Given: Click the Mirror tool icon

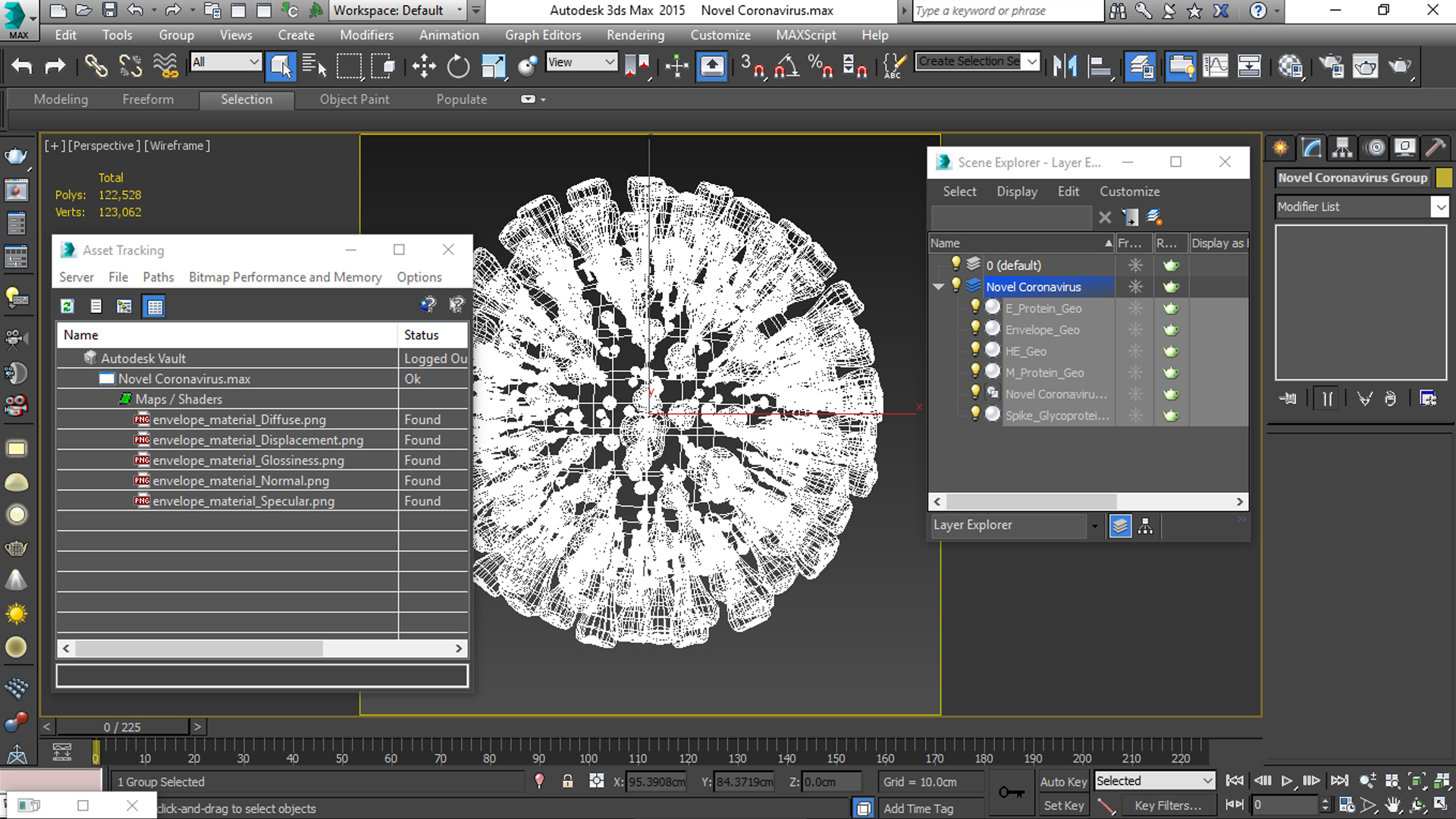Looking at the screenshot, I should pos(1065,67).
